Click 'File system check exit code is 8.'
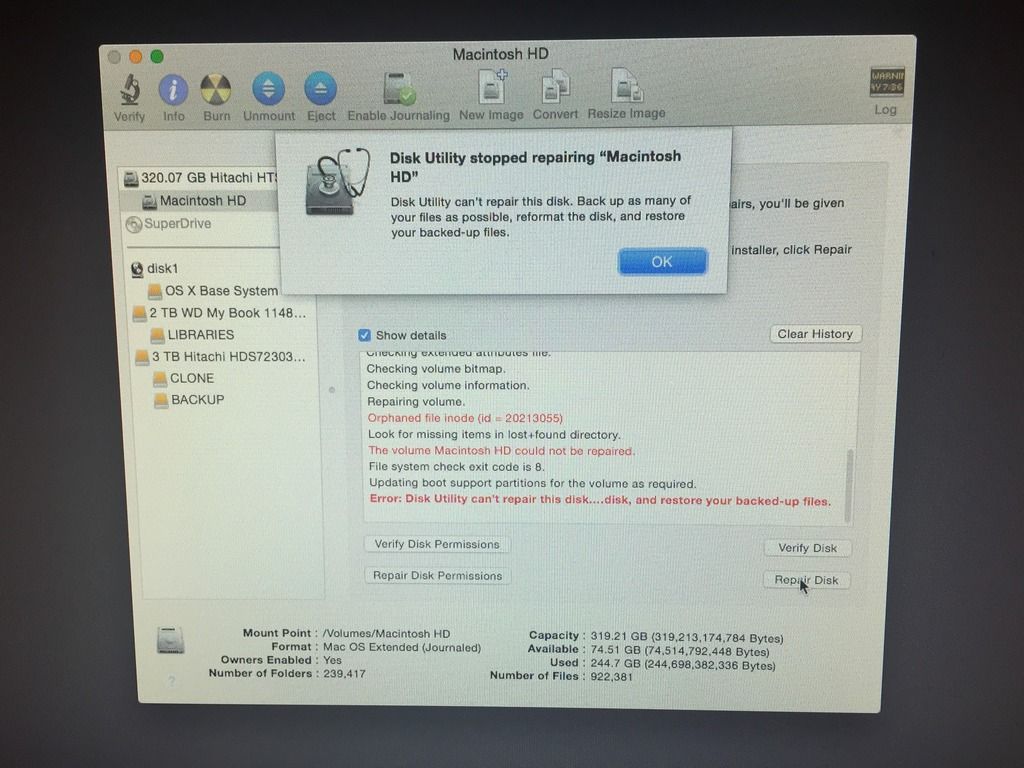This screenshot has width=1024, height=768. pyautogui.click(x=456, y=467)
